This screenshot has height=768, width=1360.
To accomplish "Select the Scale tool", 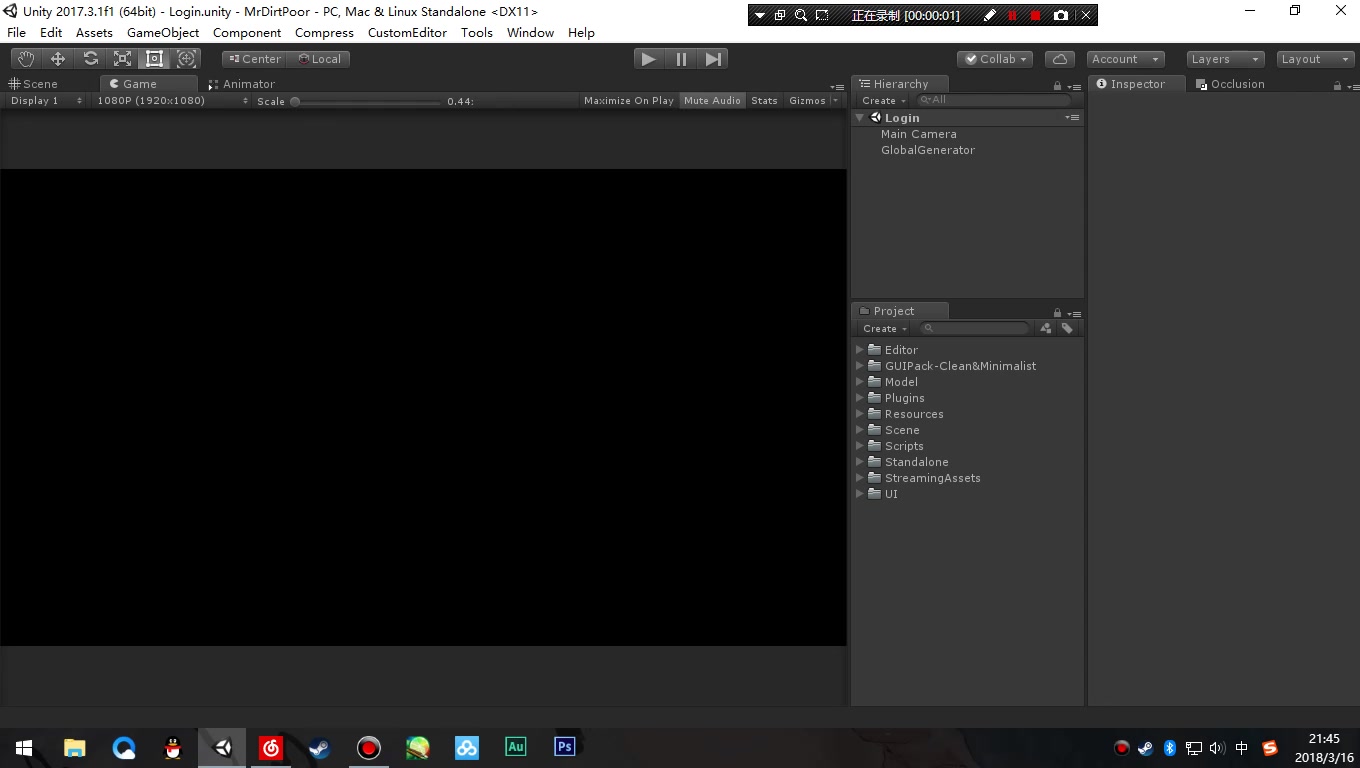I will click(x=122, y=59).
